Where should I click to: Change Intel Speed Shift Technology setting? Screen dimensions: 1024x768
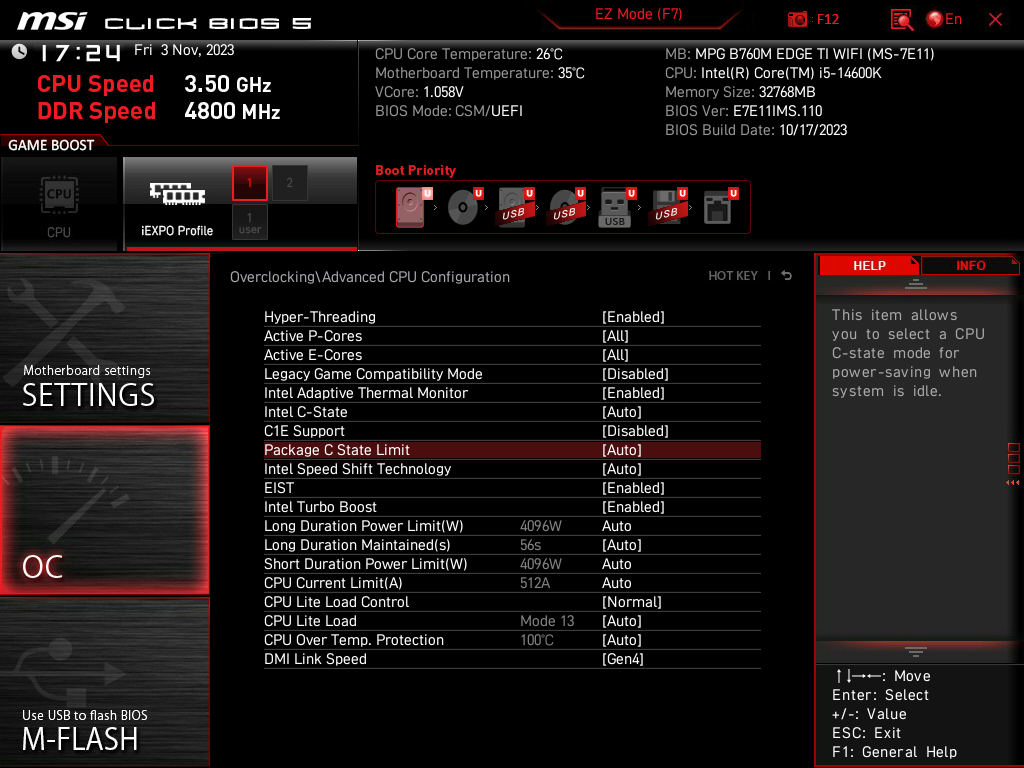pos(512,469)
